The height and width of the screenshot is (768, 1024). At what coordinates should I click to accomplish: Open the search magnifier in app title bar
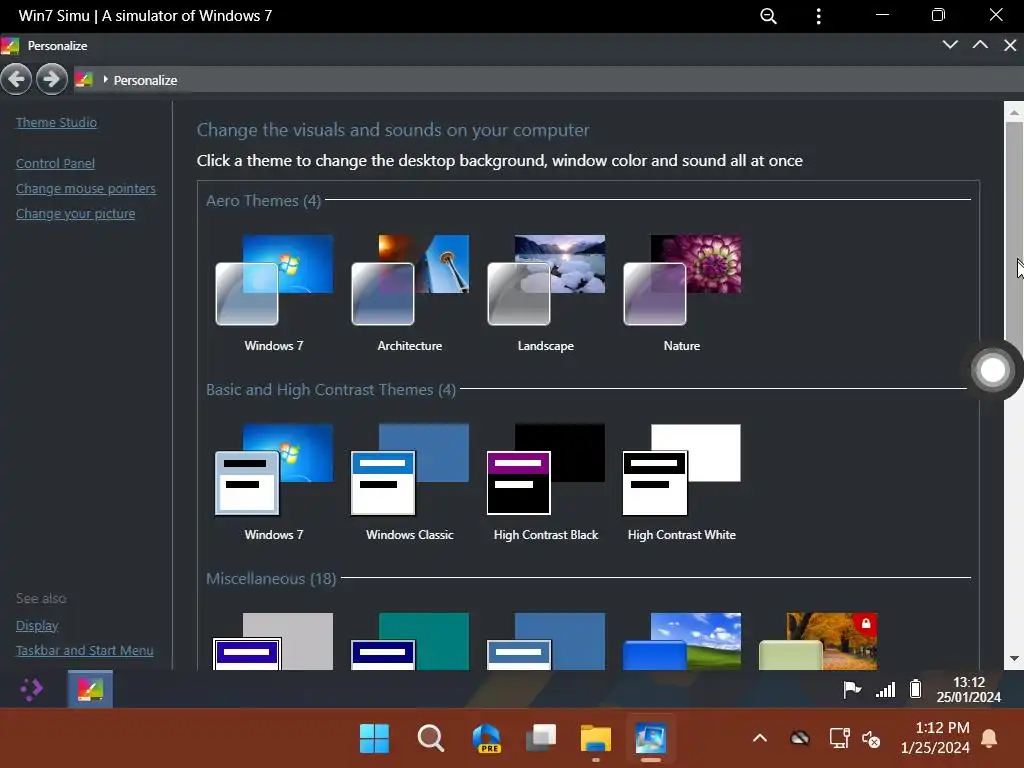[x=769, y=16]
